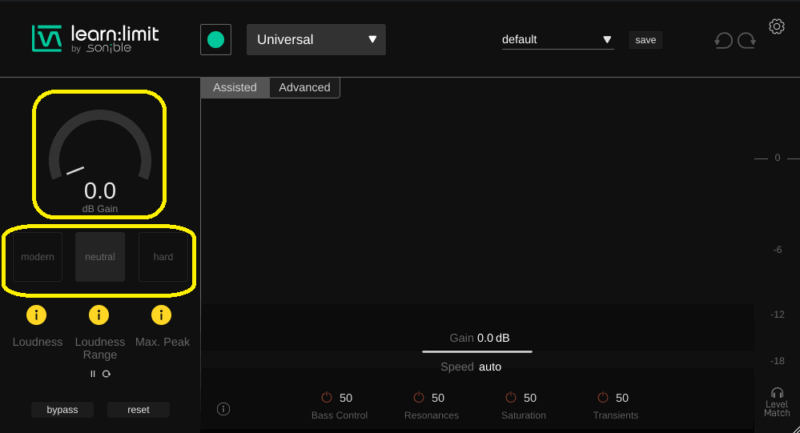
Task: Toggle the Bass Control power button
Action: click(326, 398)
